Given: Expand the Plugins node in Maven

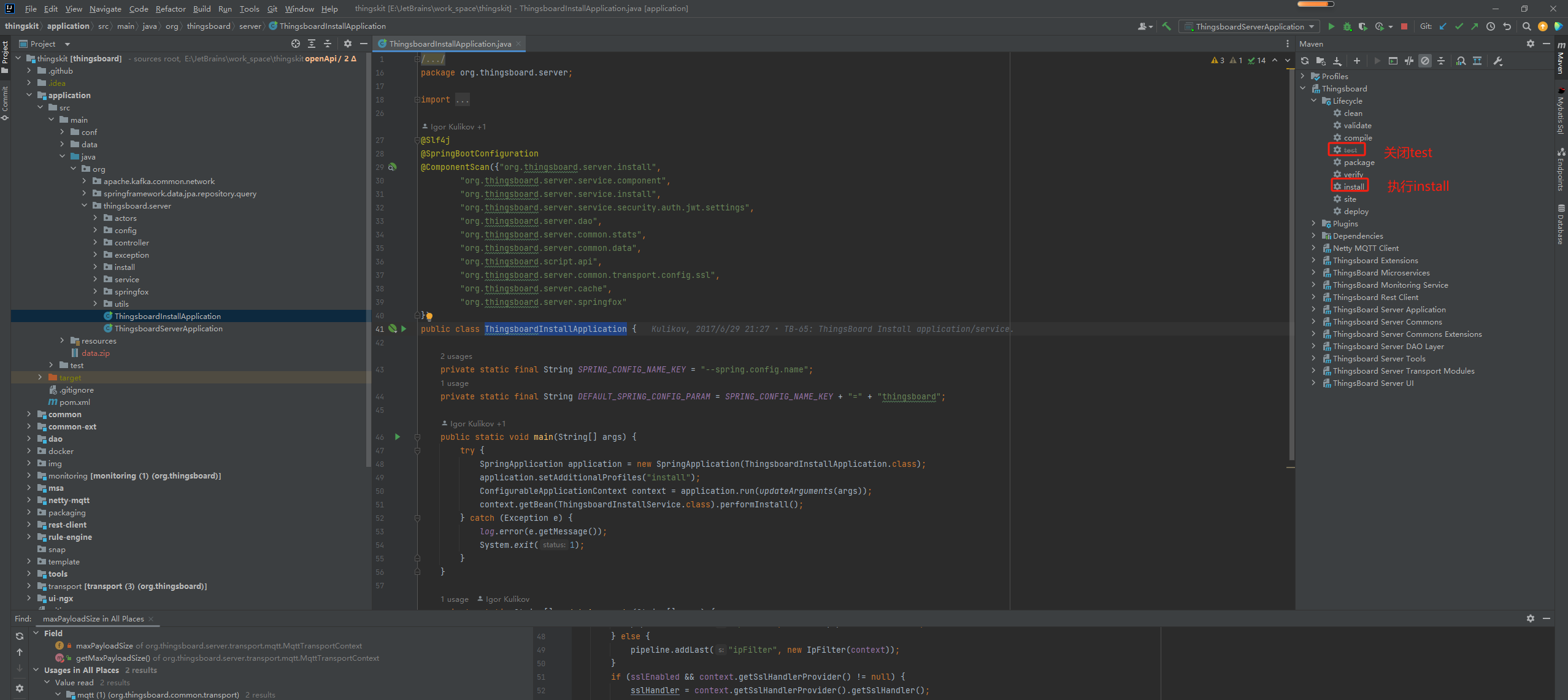Looking at the screenshot, I should pyautogui.click(x=1313, y=223).
